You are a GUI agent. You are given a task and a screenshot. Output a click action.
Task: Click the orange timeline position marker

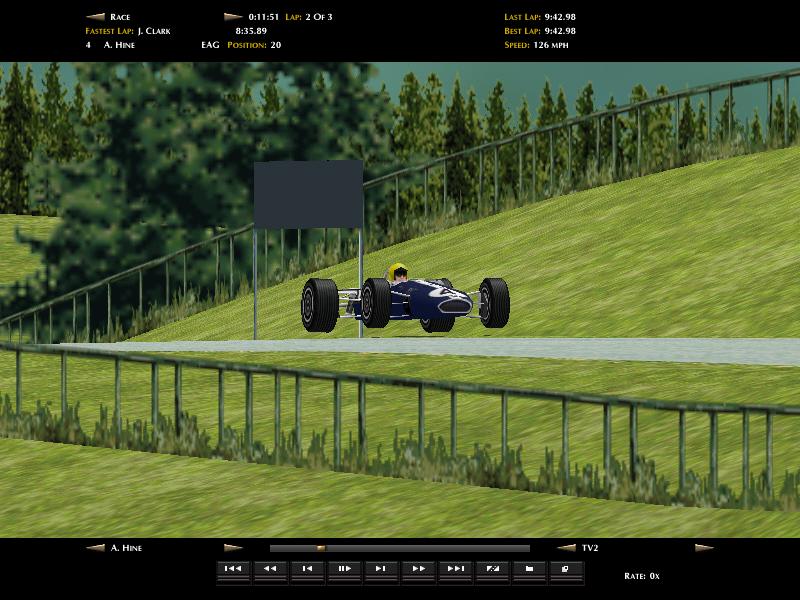[x=321, y=548]
